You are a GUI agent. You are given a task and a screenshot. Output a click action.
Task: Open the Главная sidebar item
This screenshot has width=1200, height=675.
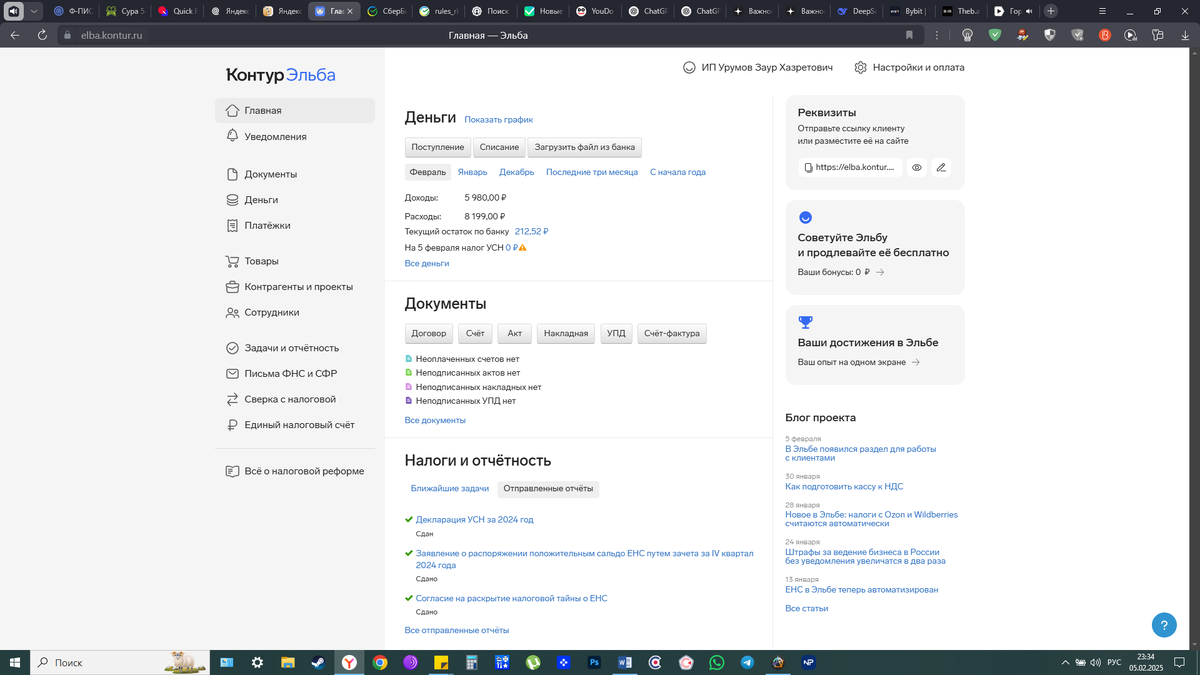(295, 111)
